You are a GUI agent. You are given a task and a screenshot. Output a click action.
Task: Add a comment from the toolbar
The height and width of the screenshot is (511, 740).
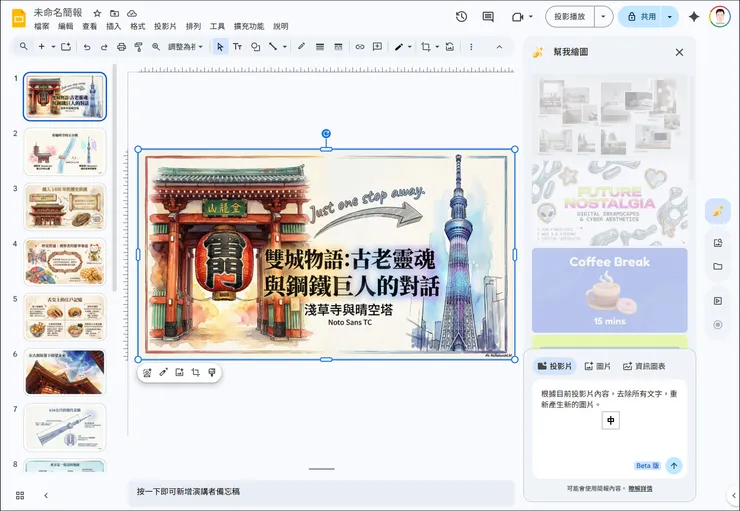point(377,47)
